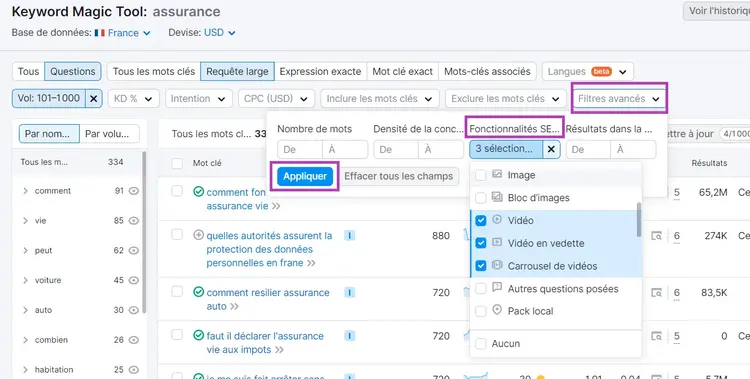This screenshot has width=750, height=379.
Task: Click Densité de la concurrence À field
Action: point(441,149)
